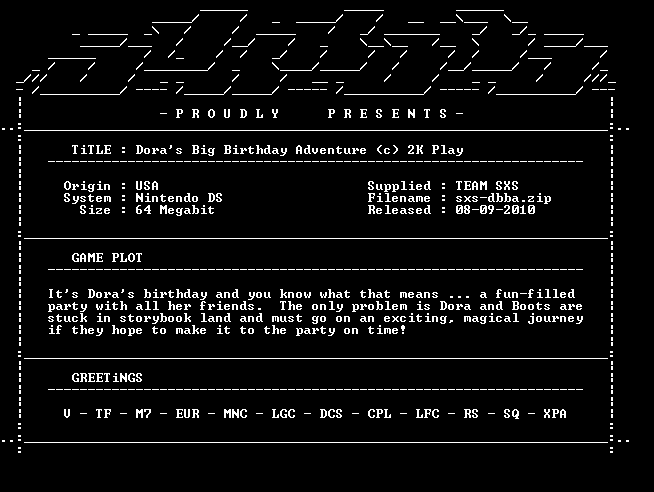Click the Origin value 'USA'
Viewport: 654px width, 492px height.
pyautogui.click(x=147, y=186)
